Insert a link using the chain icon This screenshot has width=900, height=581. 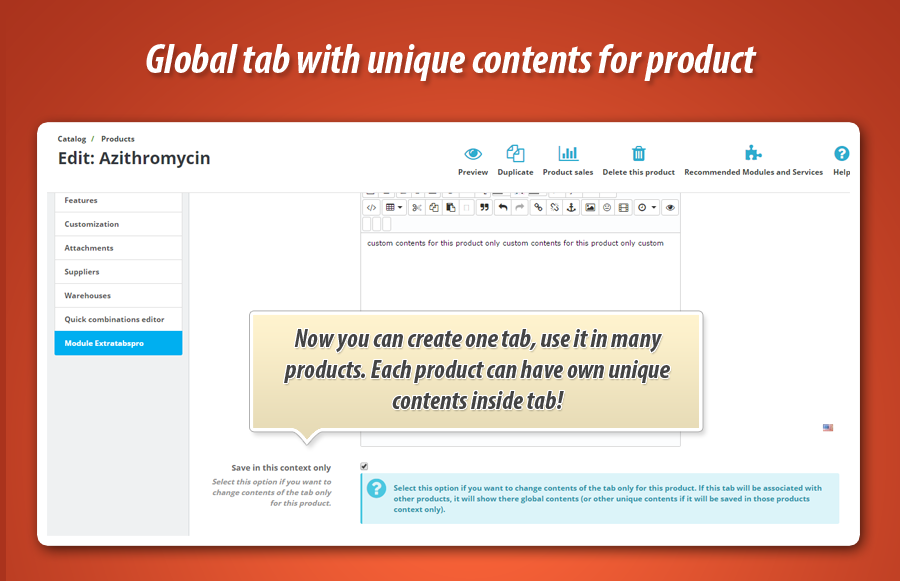coord(536,207)
